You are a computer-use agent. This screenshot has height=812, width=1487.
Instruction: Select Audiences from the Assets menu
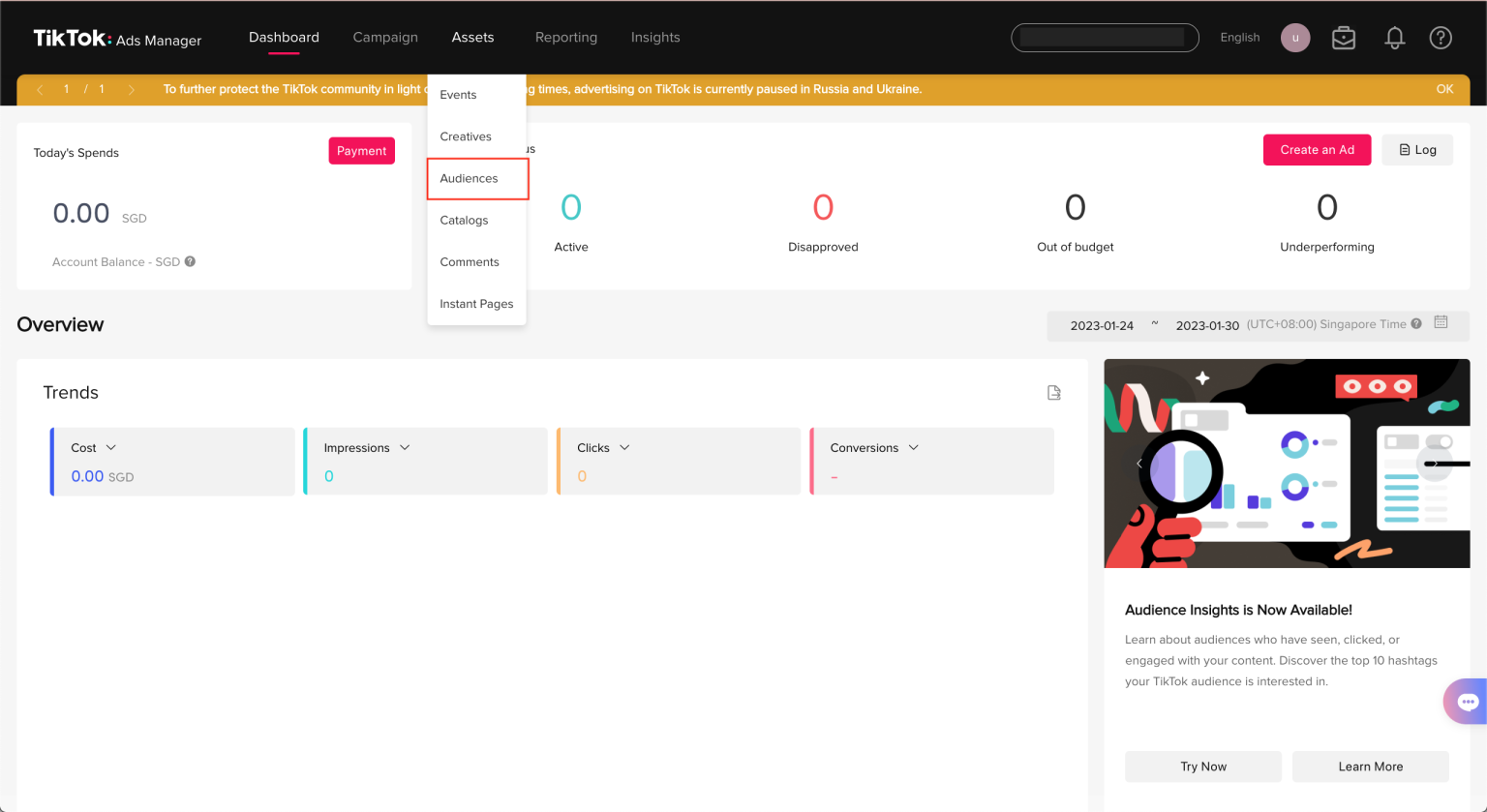(x=469, y=178)
